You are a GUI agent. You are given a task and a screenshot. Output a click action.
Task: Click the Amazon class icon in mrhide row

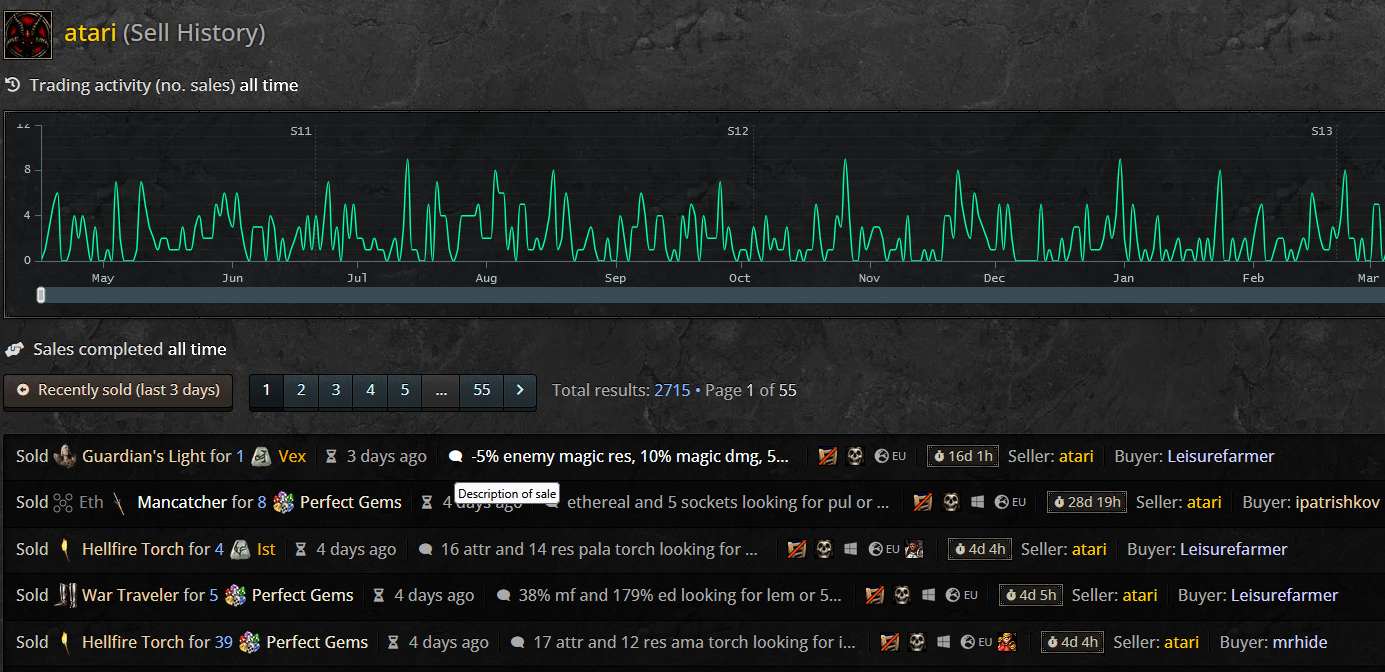pos(1007,642)
